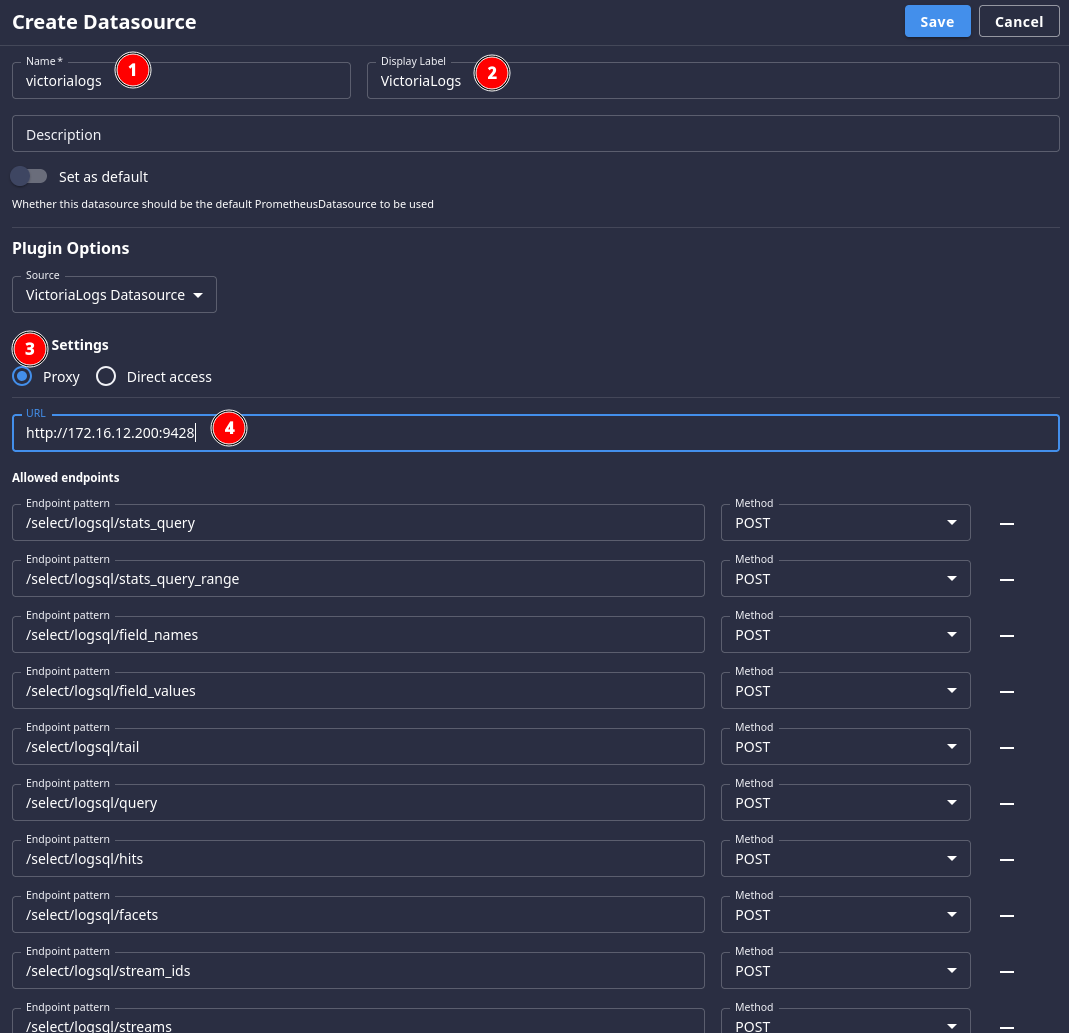Remove the stats_query endpoint row
This screenshot has width=1069, height=1033.
pyautogui.click(x=1006, y=523)
